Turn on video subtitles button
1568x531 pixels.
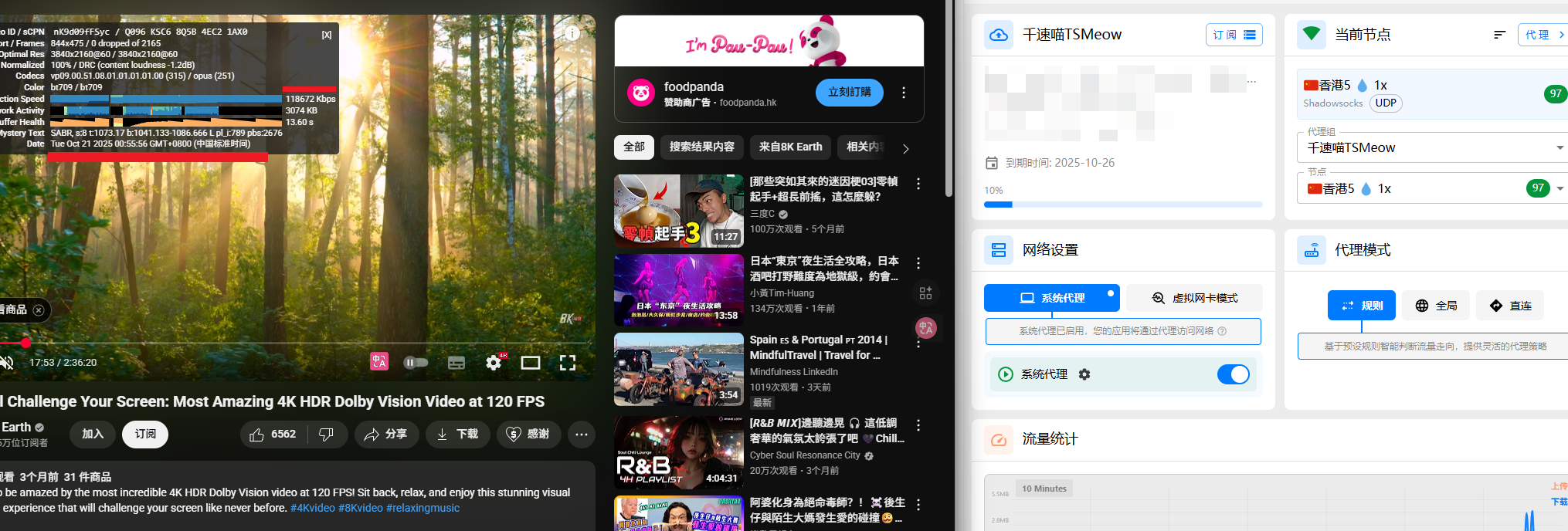456,363
